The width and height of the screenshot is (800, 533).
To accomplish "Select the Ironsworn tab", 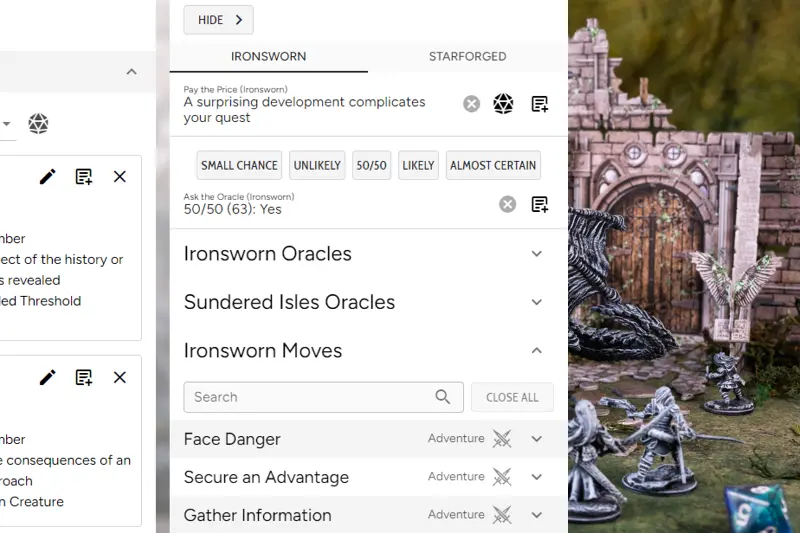I will [x=268, y=57].
